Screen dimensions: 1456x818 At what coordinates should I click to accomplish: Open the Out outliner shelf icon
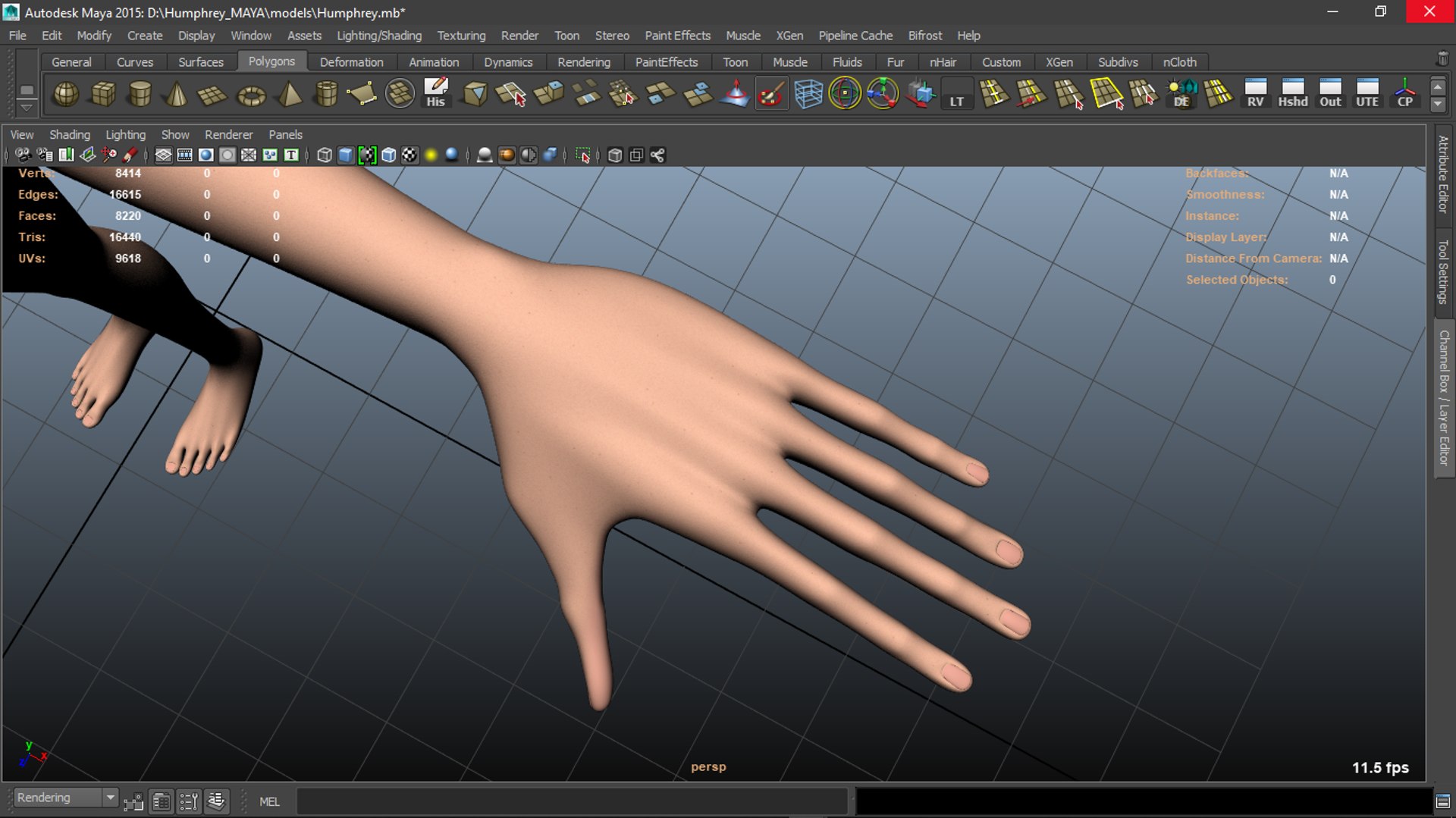pyautogui.click(x=1330, y=94)
